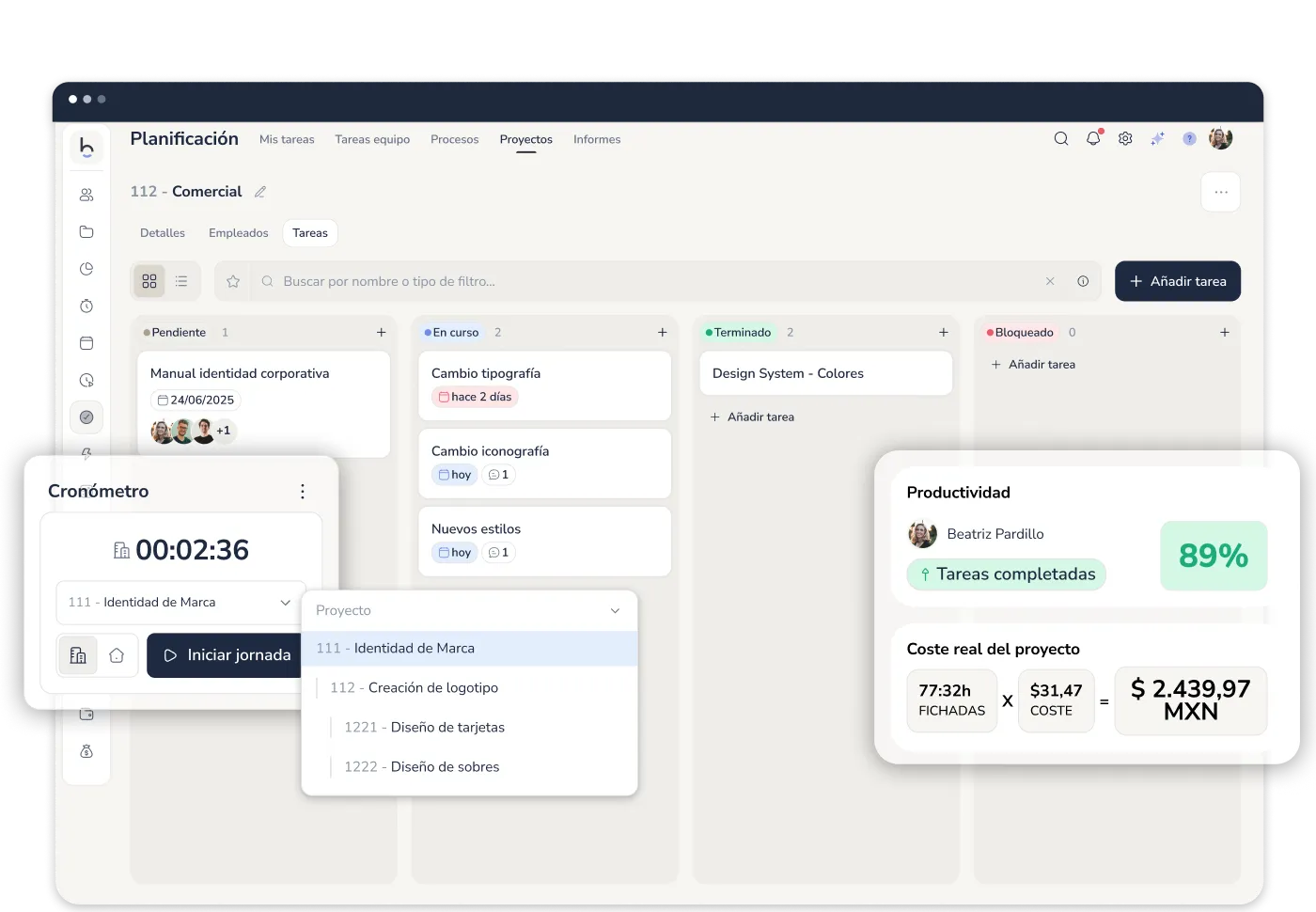Click the favorite star filter icon

[233, 281]
